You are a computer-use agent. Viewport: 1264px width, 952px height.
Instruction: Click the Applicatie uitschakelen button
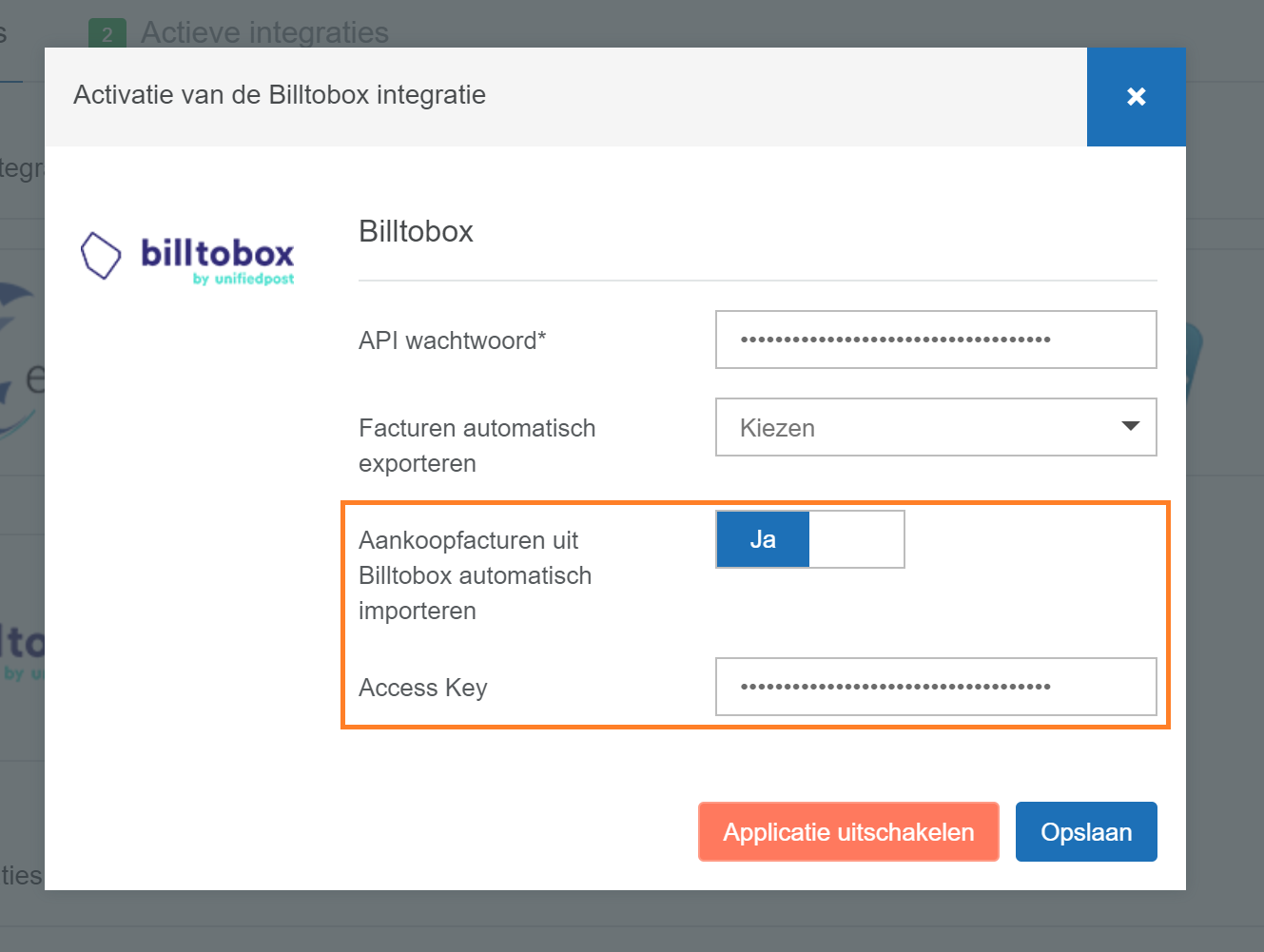848,832
